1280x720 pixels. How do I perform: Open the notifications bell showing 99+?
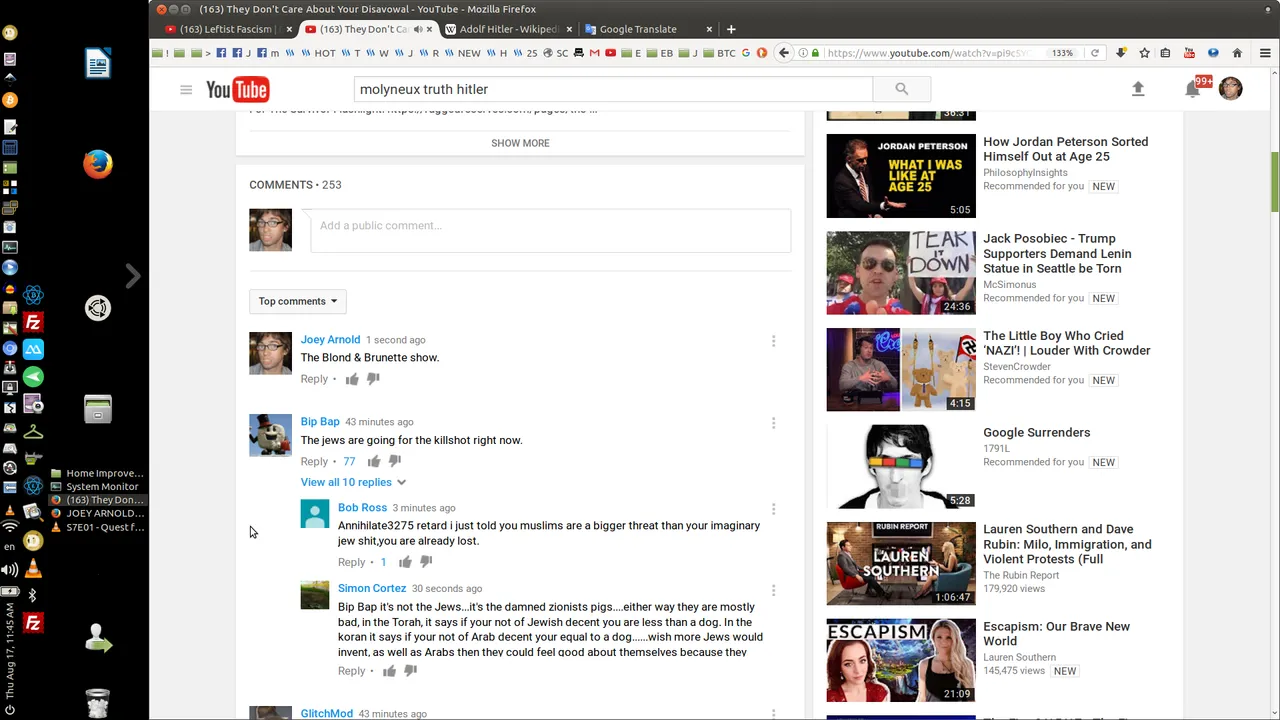(x=1193, y=89)
